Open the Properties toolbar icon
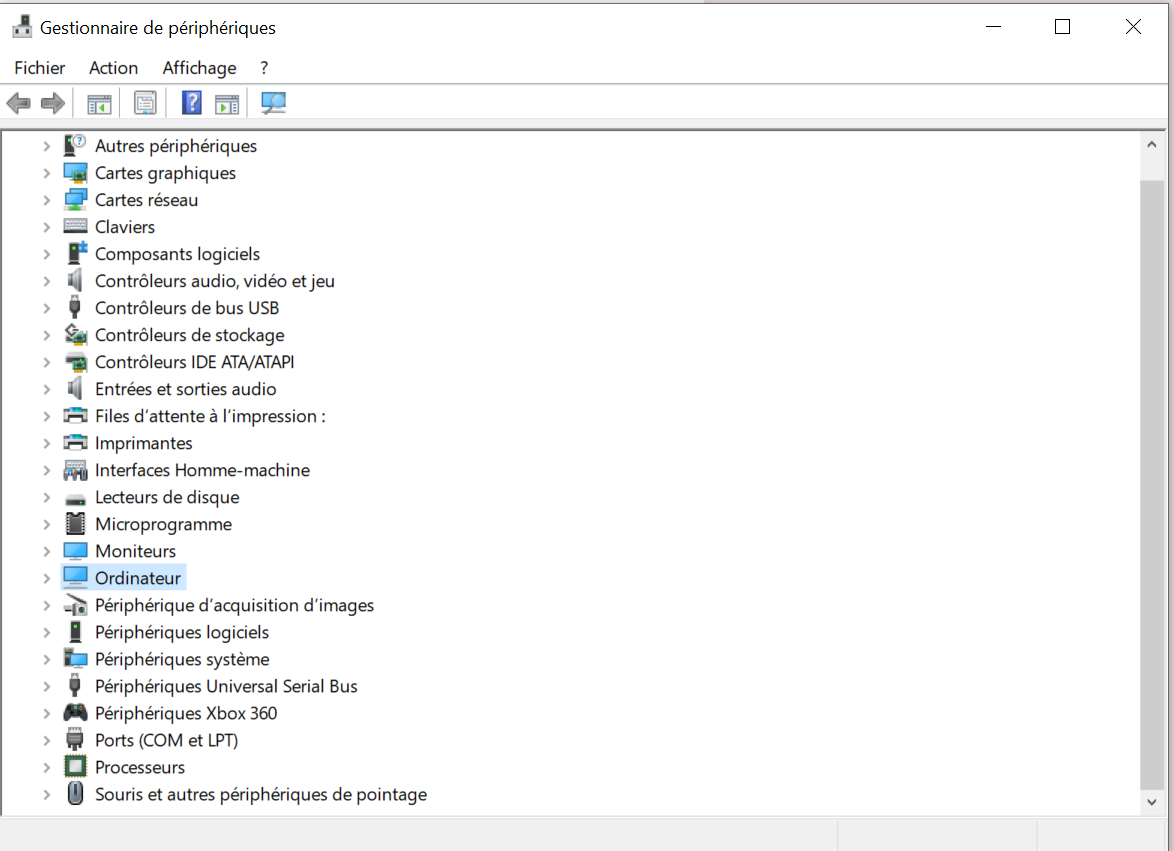The image size is (1174, 851). (x=145, y=103)
